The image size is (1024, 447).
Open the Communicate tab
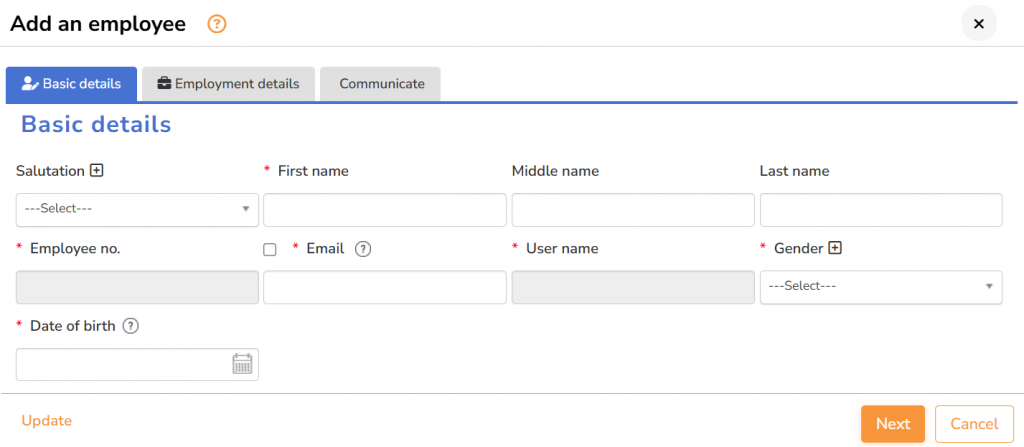click(381, 84)
